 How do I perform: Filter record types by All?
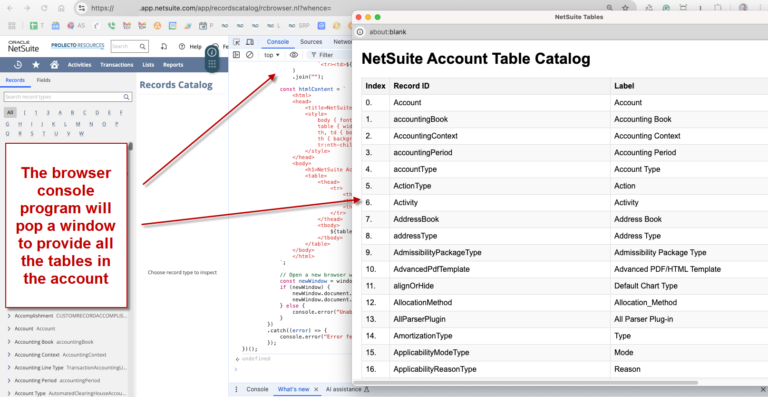point(10,113)
